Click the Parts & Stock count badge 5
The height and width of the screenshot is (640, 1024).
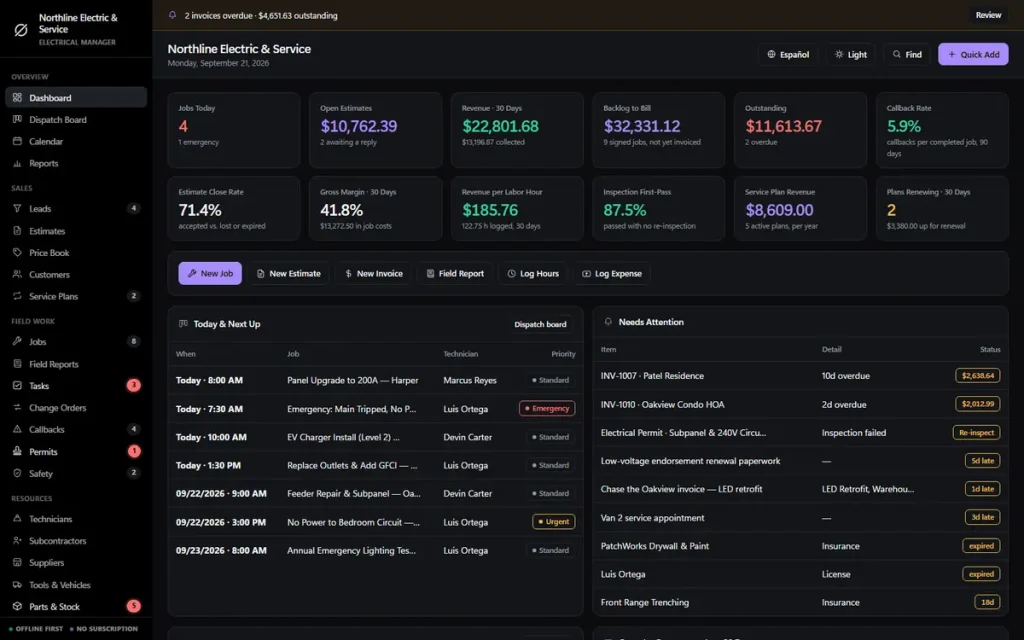click(133, 606)
